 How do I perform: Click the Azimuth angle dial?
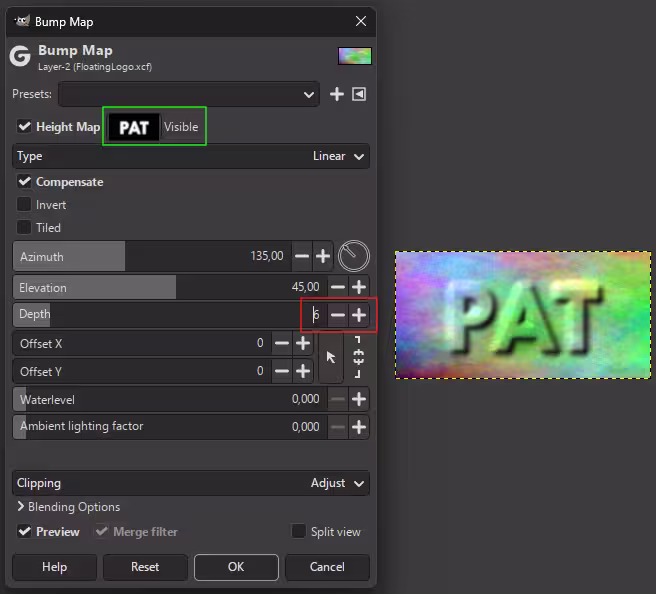tap(353, 256)
